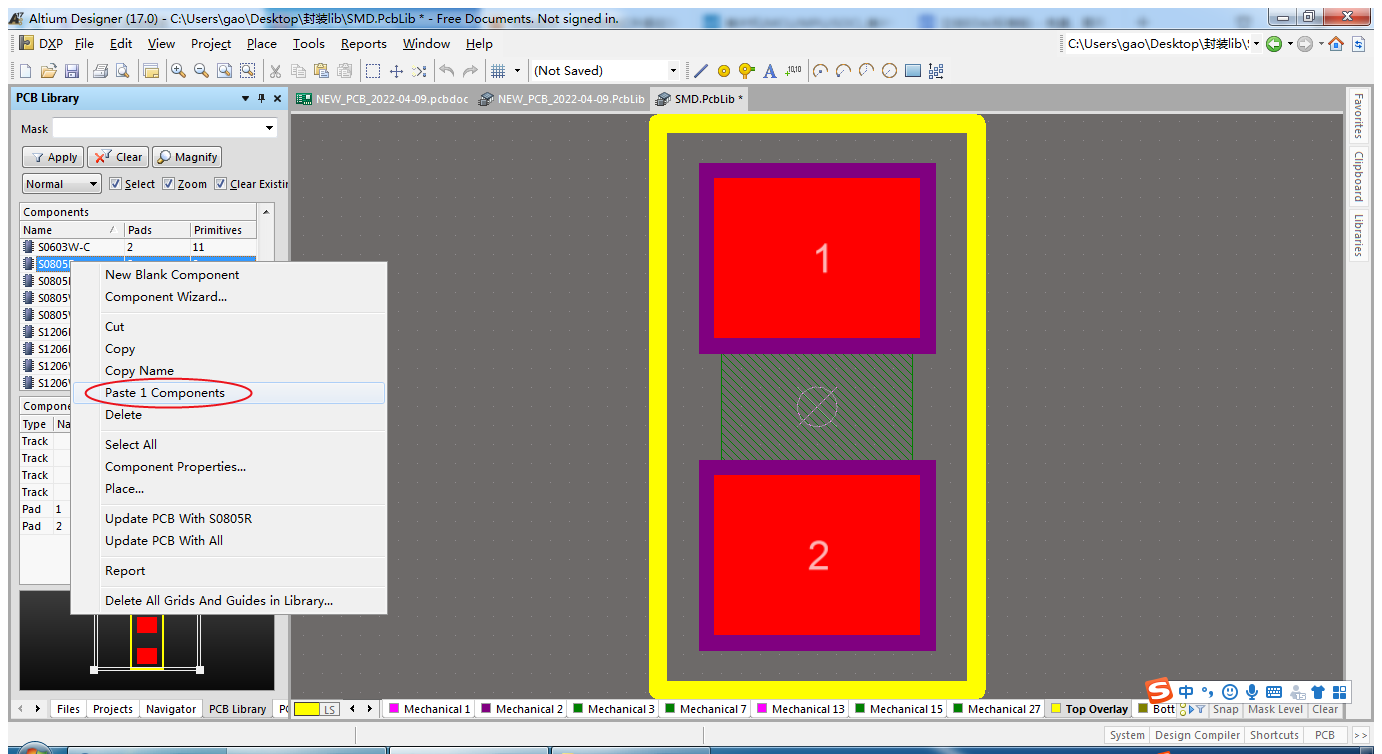Uncheck the Zoom checkbox
Screen dimensions: 1382x754
[x=169, y=184]
